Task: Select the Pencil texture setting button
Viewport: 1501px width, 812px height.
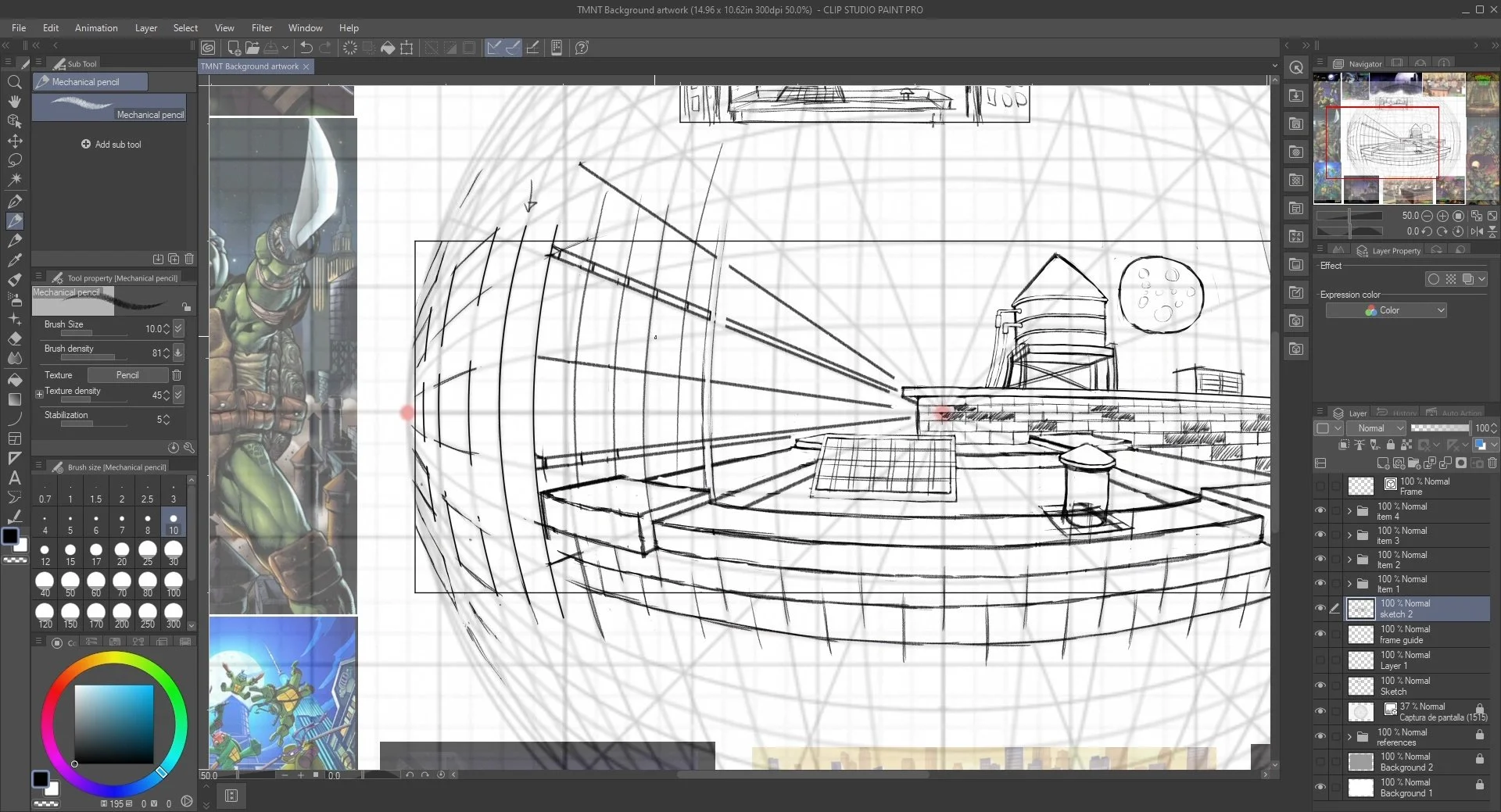Action: 127,375
